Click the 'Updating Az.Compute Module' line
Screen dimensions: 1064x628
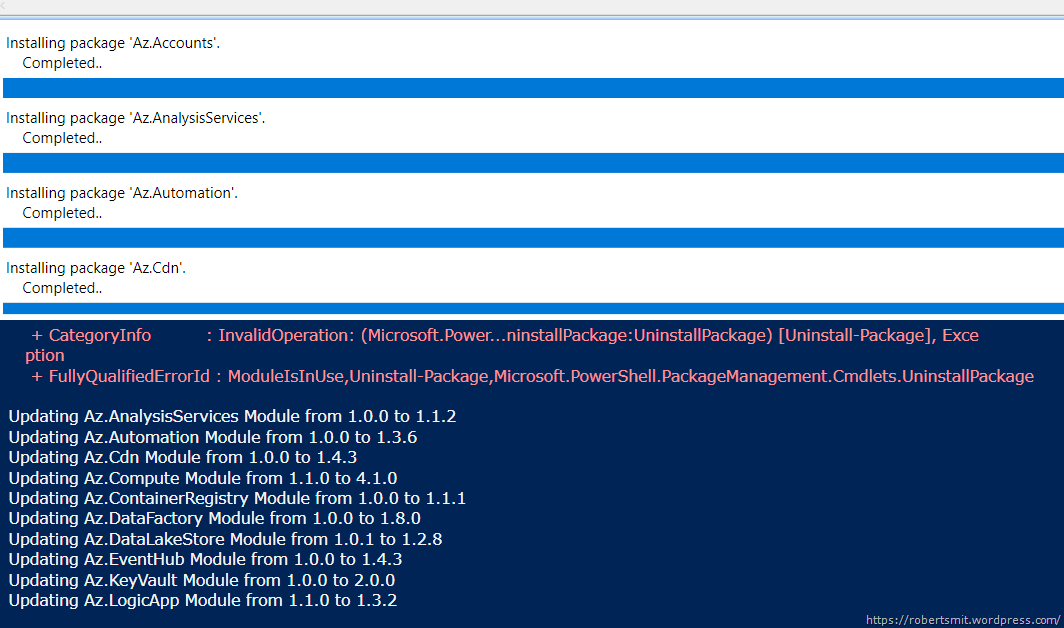point(203,478)
